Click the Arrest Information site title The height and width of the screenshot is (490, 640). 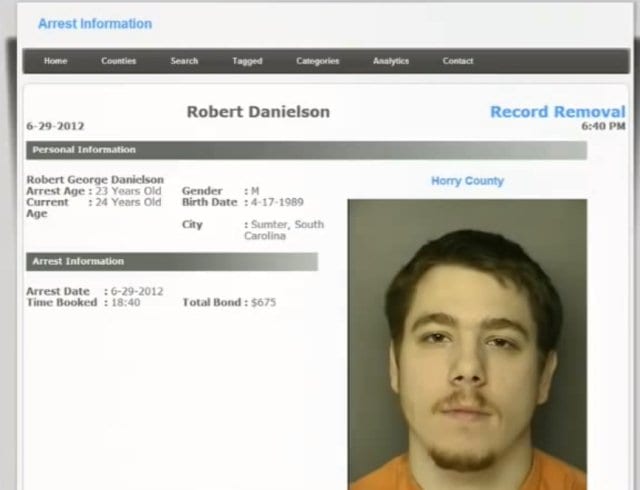[x=95, y=24]
